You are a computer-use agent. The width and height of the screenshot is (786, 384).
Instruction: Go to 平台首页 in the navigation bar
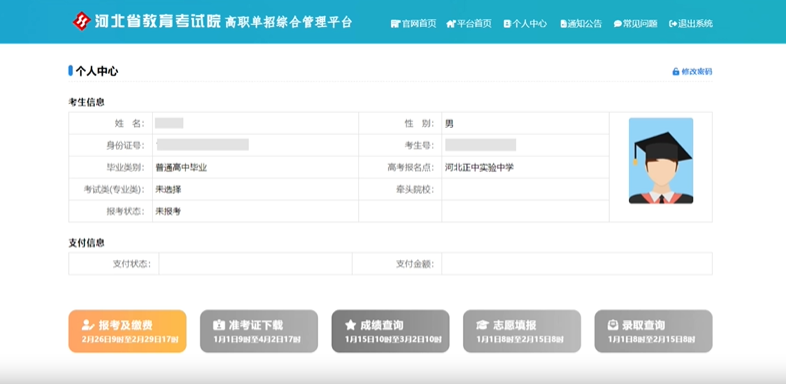pos(474,24)
